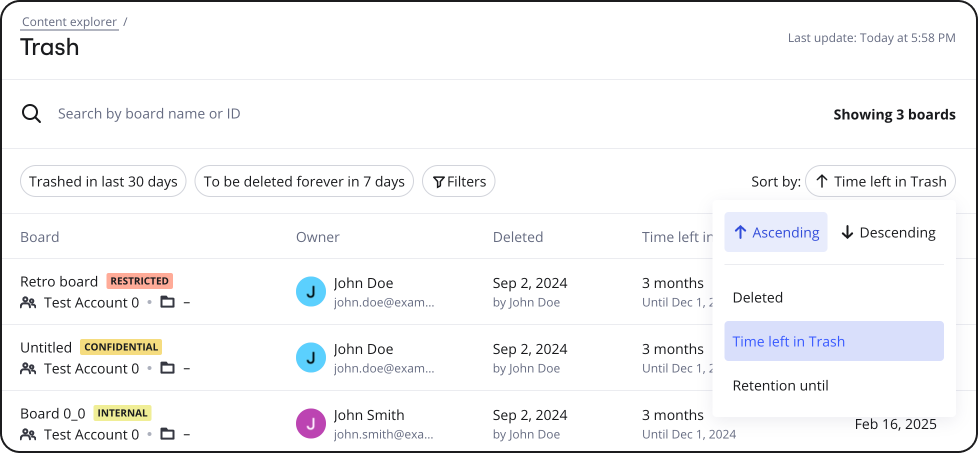Open the Filters panel
Image resolution: width=978 pixels, height=453 pixels.
[x=459, y=182]
